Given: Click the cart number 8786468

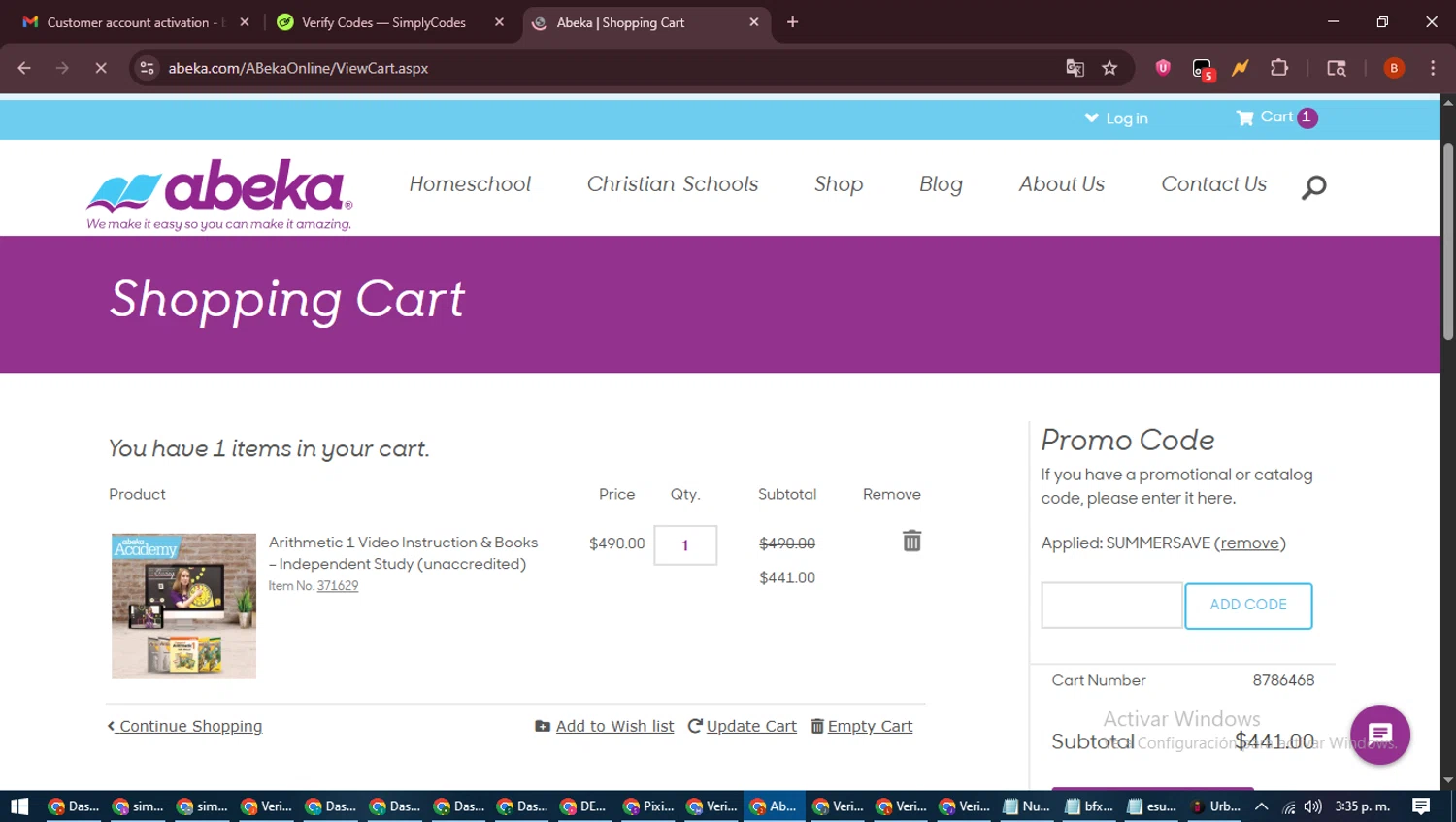Looking at the screenshot, I should (1283, 680).
